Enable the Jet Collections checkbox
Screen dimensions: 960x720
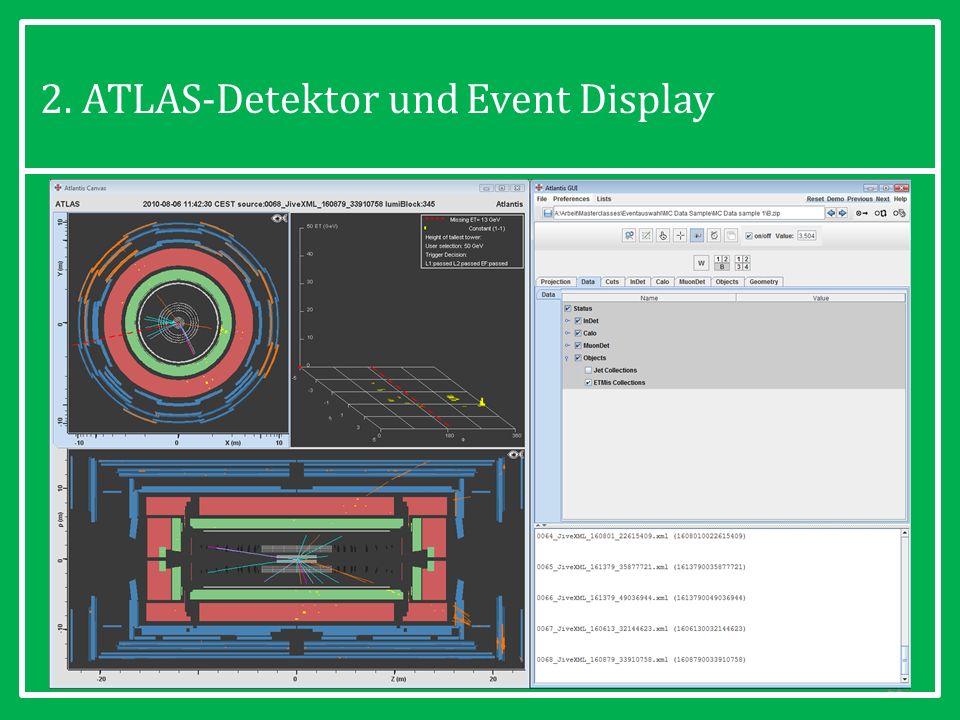tap(588, 370)
